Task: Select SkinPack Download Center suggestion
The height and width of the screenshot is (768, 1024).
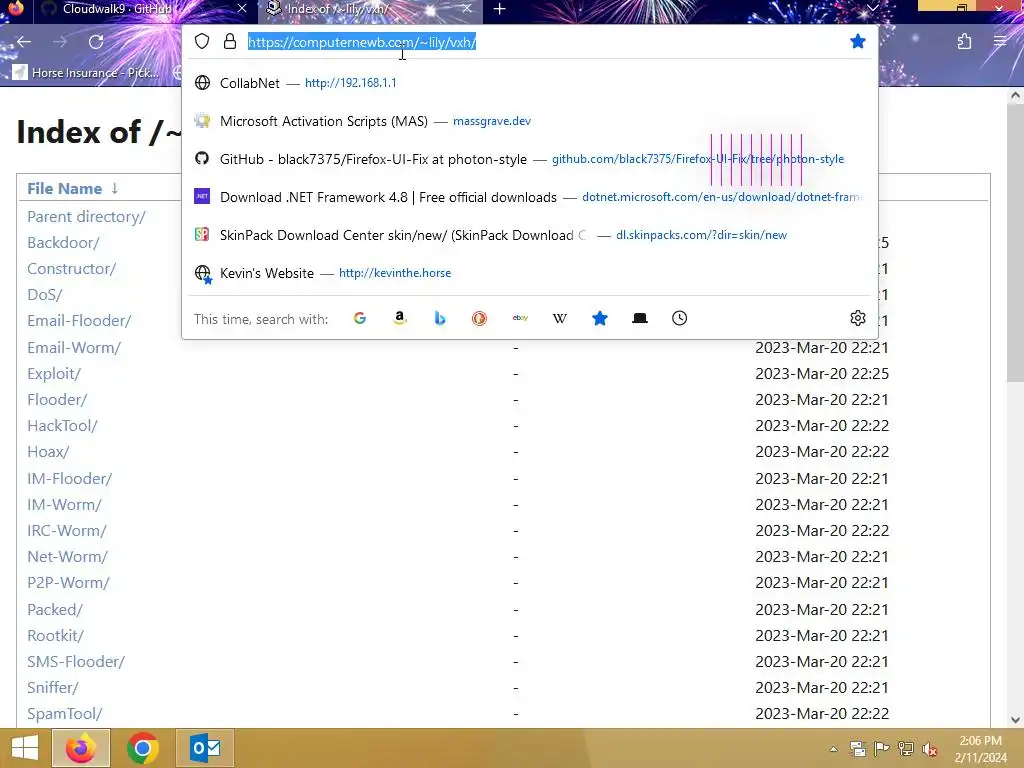Action: (530, 234)
